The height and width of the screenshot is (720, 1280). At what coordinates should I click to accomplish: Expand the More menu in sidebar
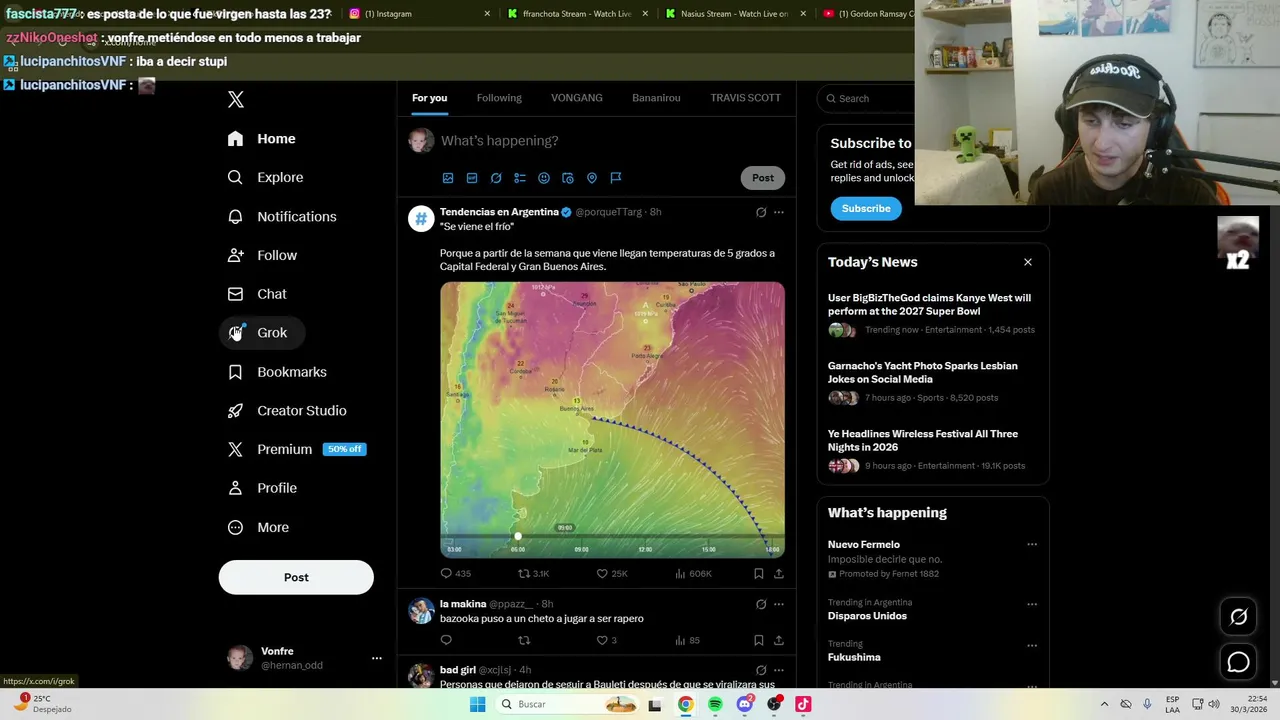tap(259, 527)
